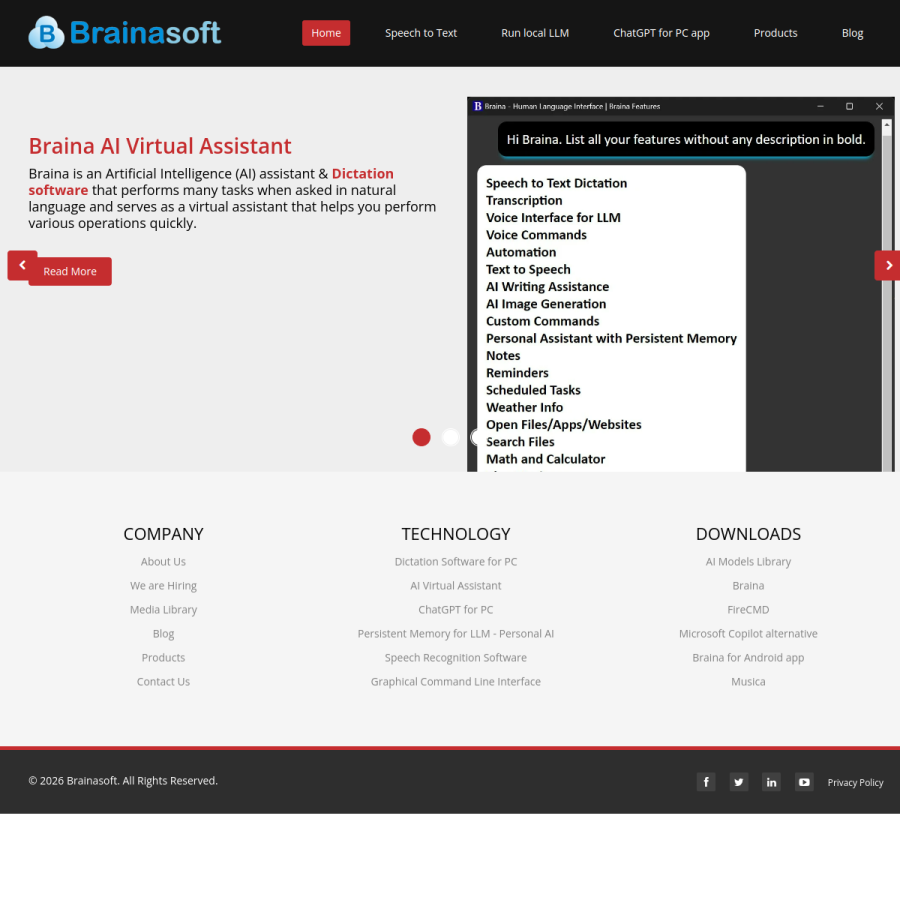The height and width of the screenshot is (900, 900).
Task: Open We are Hiring link
Action: point(164,585)
